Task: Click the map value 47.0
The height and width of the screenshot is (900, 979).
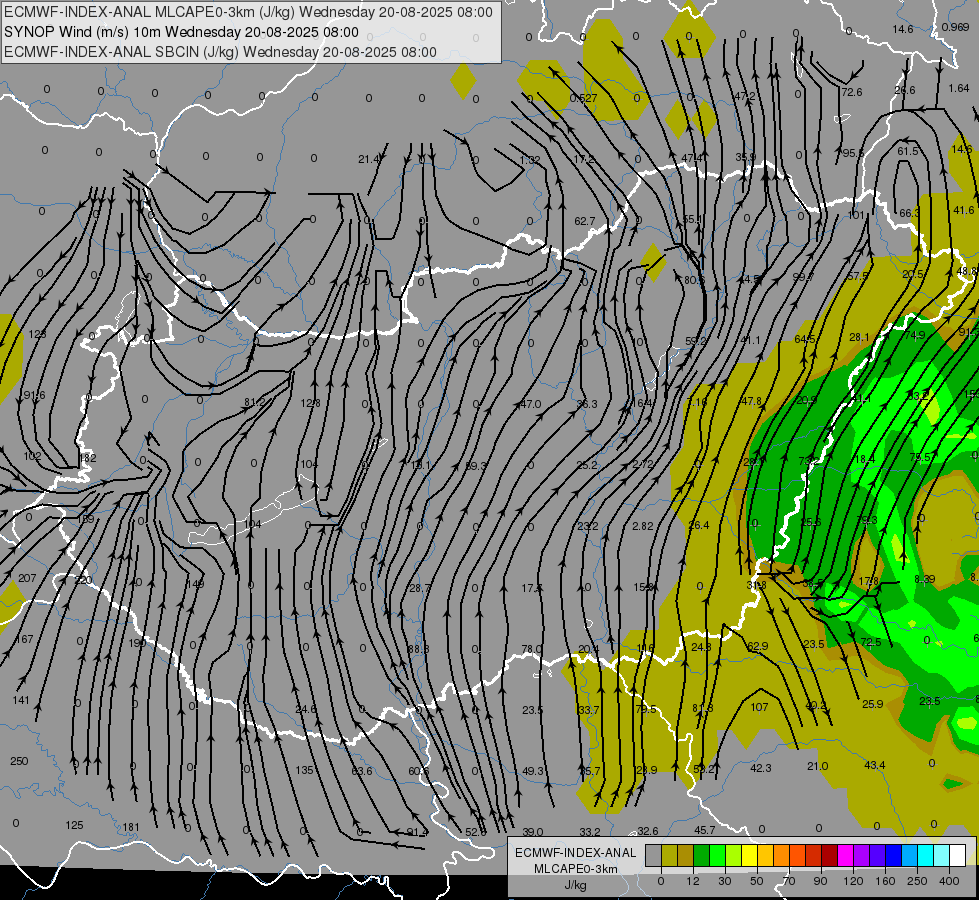Action: tap(530, 404)
